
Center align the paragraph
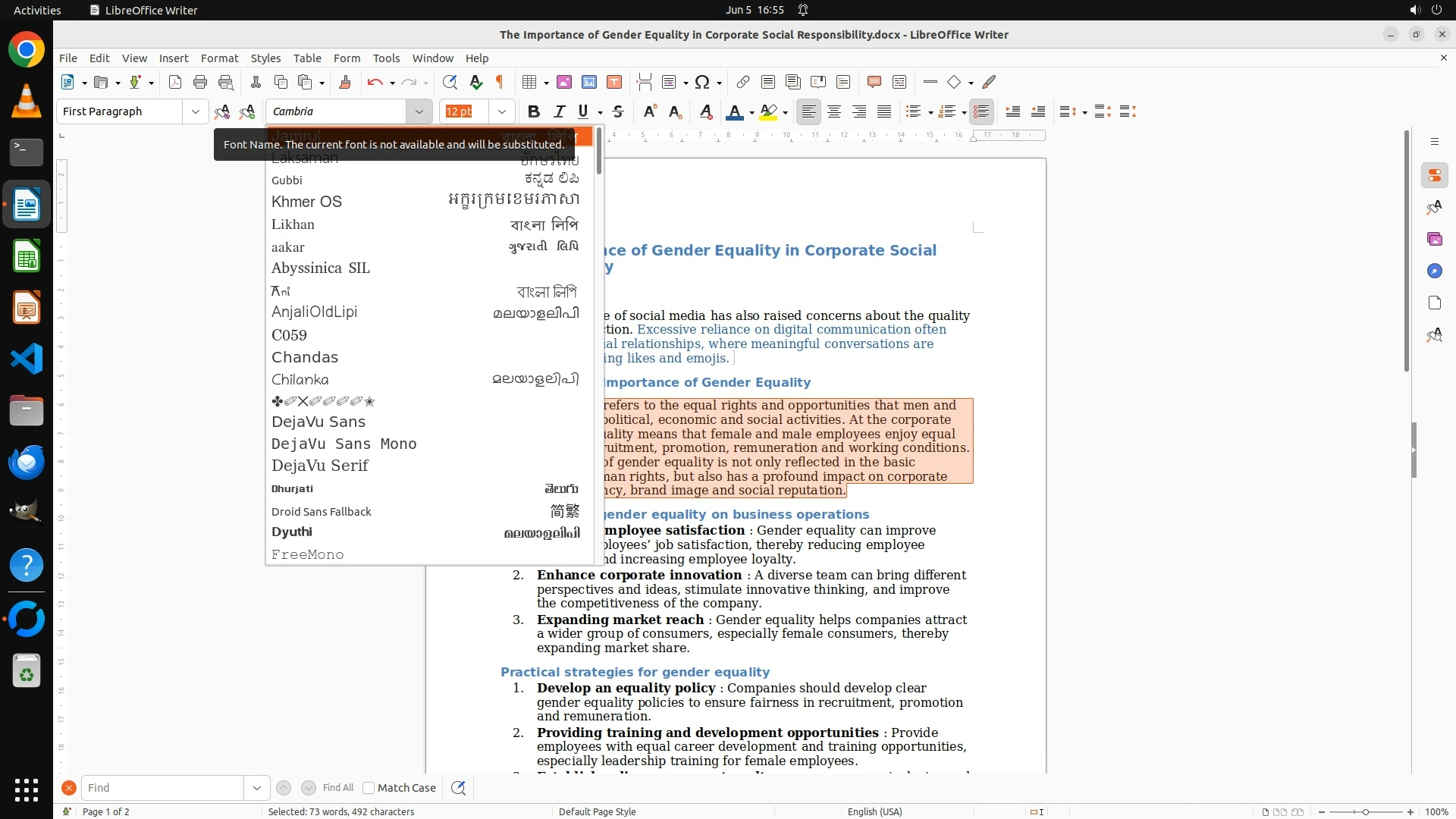click(x=834, y=111)
